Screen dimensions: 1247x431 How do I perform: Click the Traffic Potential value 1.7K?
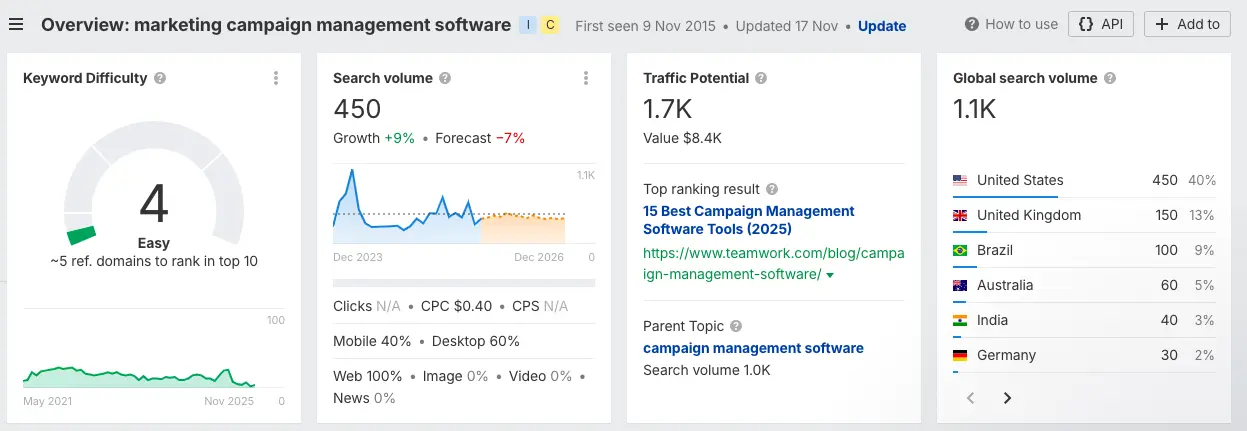(x=668, y=108)
